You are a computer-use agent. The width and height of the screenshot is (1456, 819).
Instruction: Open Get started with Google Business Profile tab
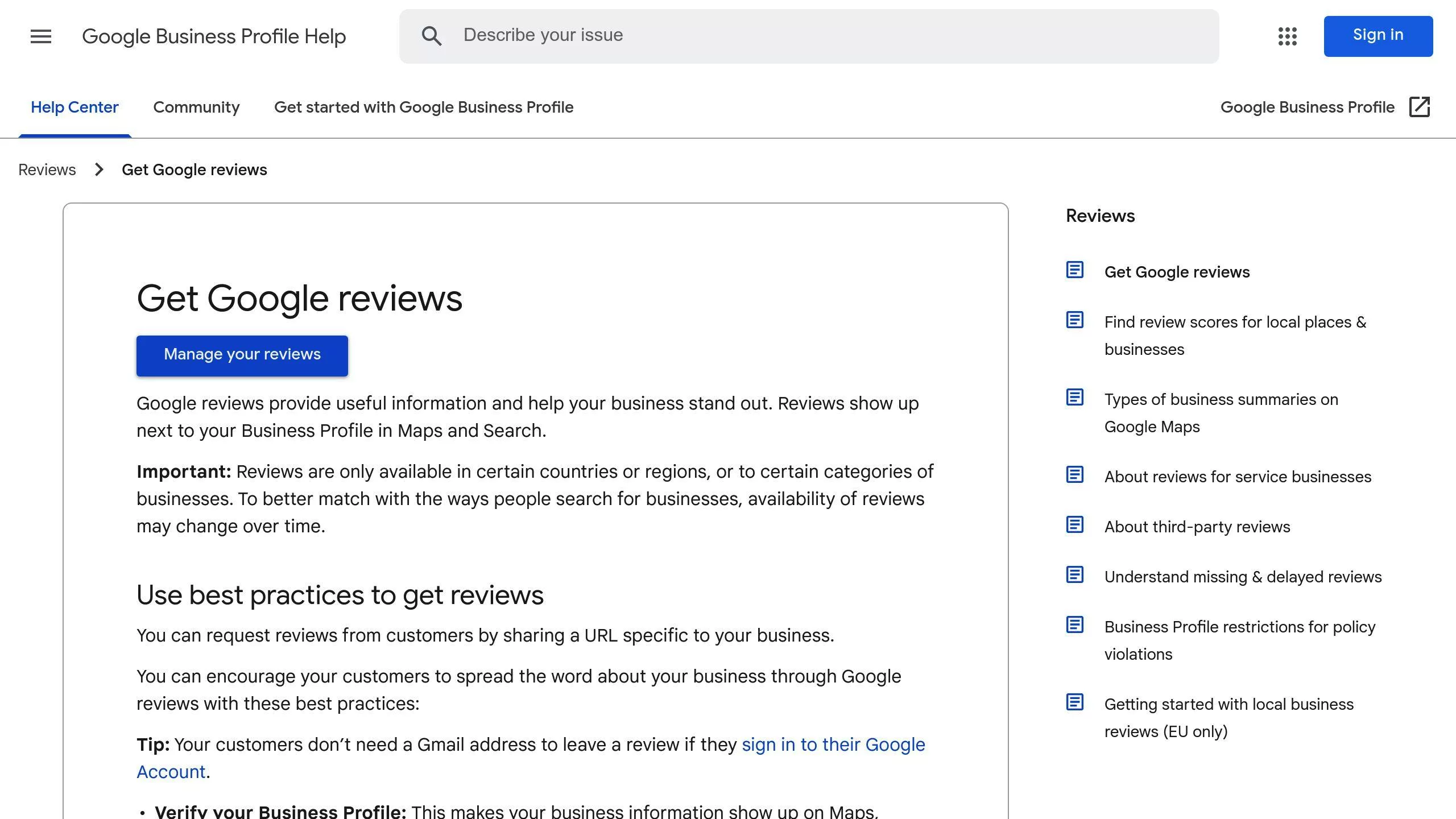coord(424,107)
